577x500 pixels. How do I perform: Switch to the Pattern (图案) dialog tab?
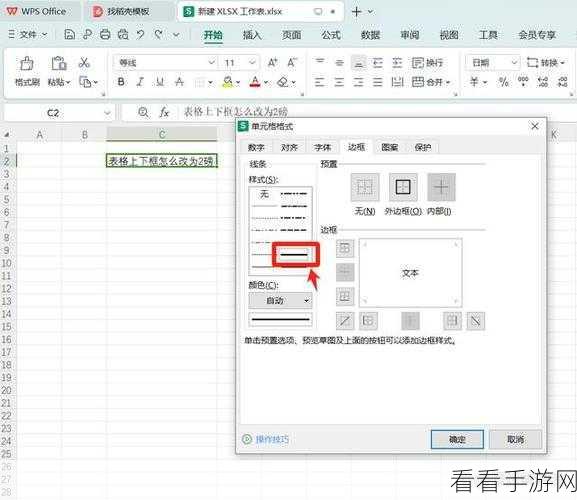389,147
